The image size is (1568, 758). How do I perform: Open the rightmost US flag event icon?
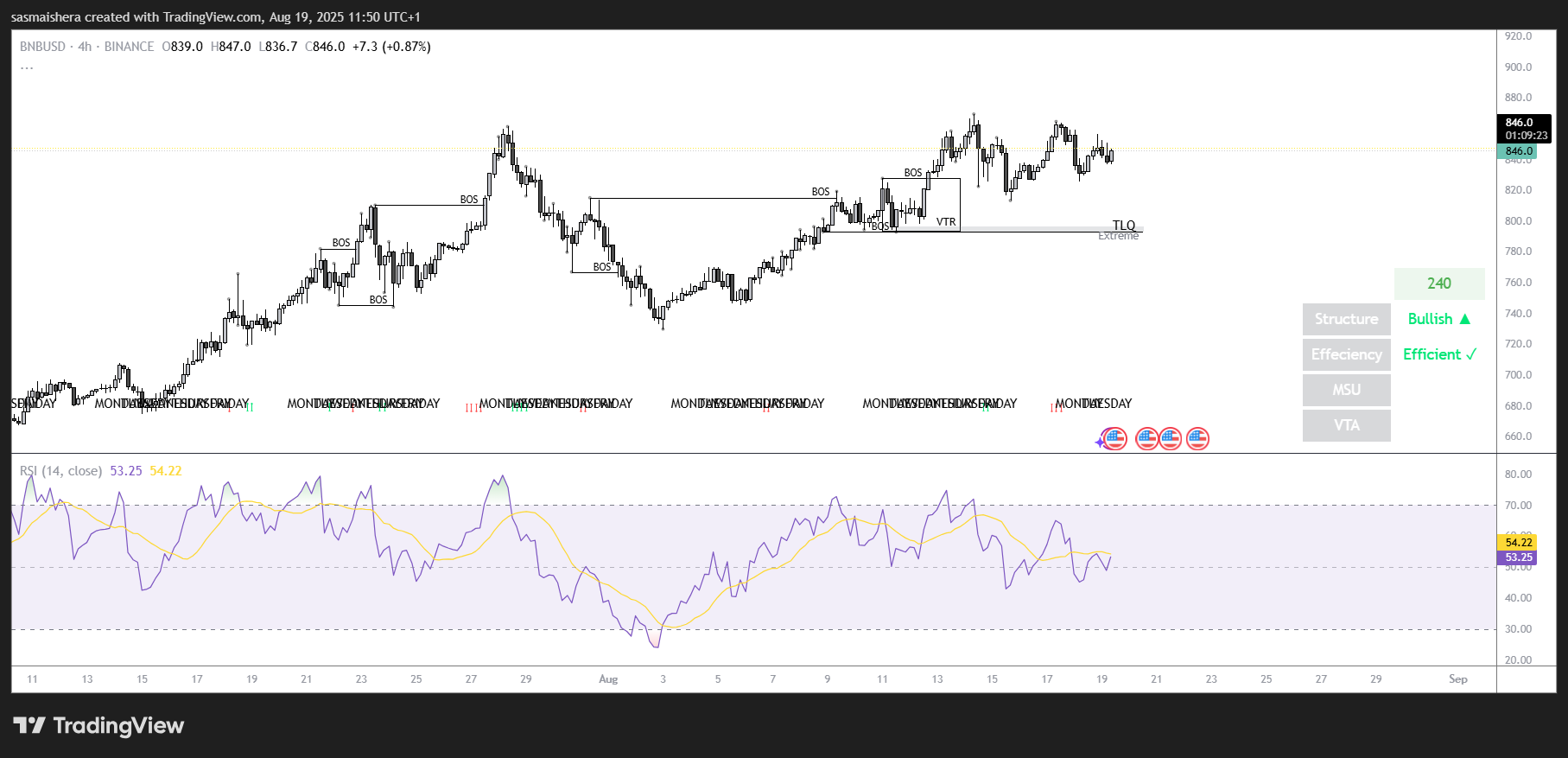coord(1197,439)
